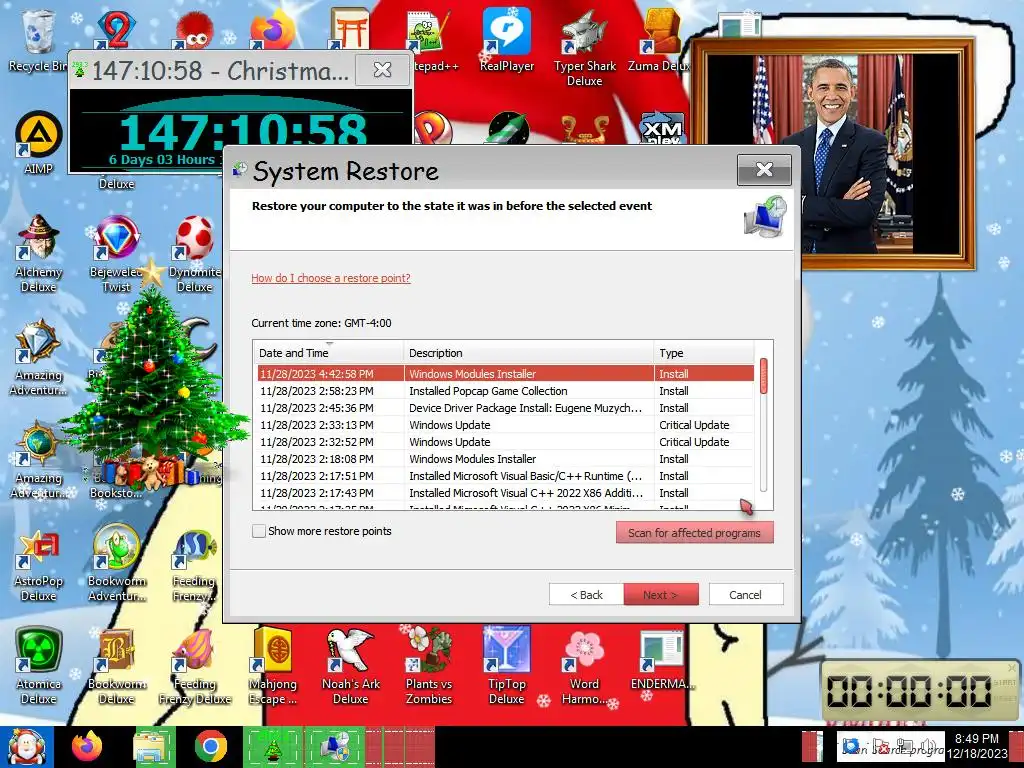Switch to System Restore taskbar item
Viewport: 1024px width, 768px height.
pyautogui.click(x=334, y=747)
